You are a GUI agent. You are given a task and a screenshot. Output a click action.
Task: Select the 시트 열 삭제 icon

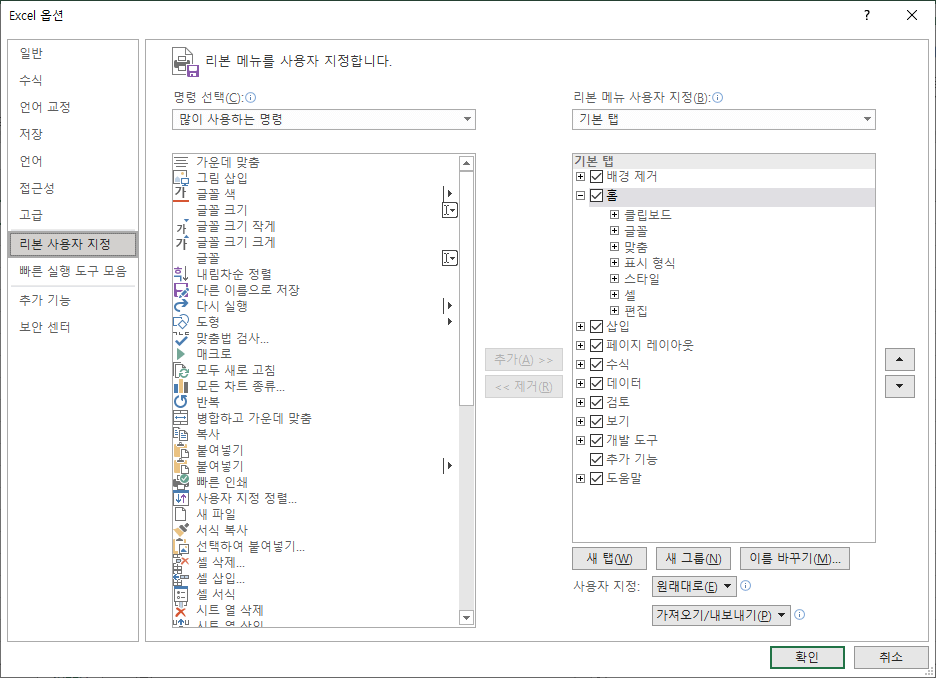tap(181, 610)
